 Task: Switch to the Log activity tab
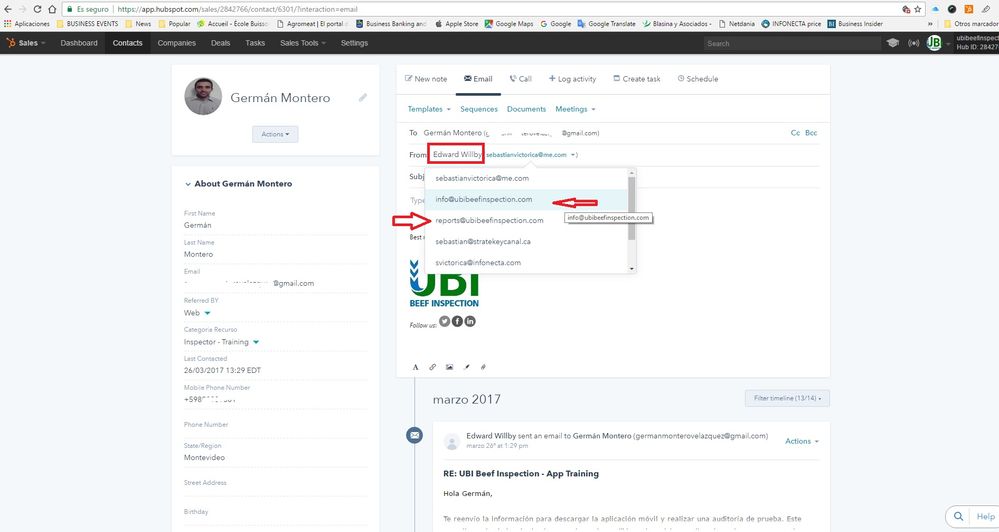[572, 79]
